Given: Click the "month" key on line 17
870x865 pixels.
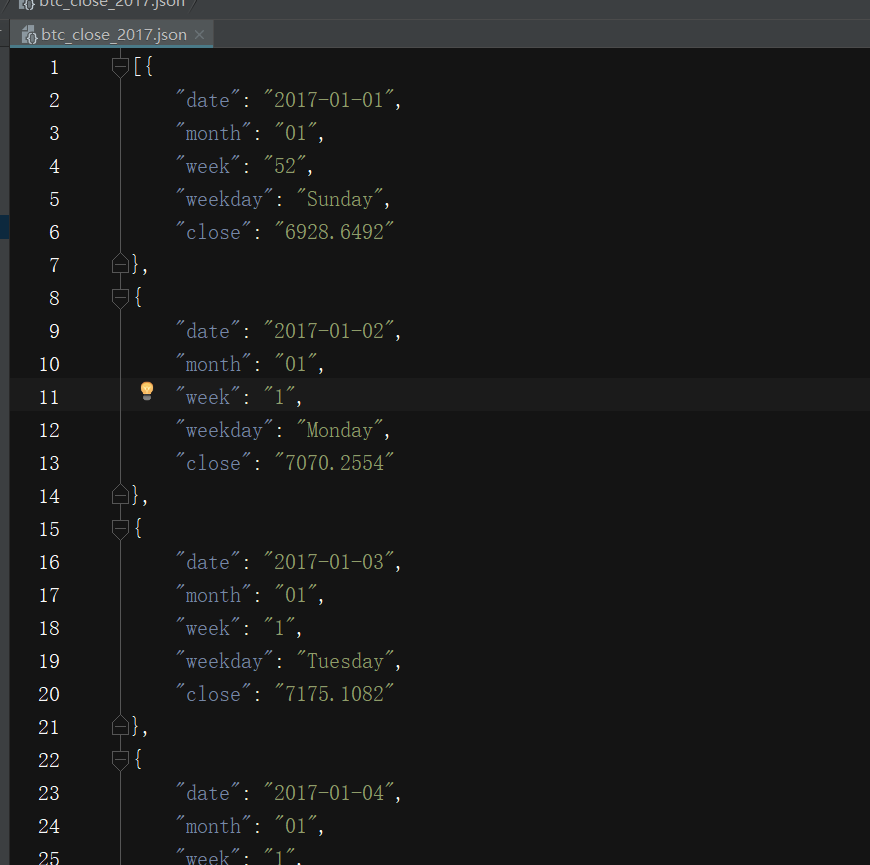Looking at the screenshot, I should tap(213, 595).
